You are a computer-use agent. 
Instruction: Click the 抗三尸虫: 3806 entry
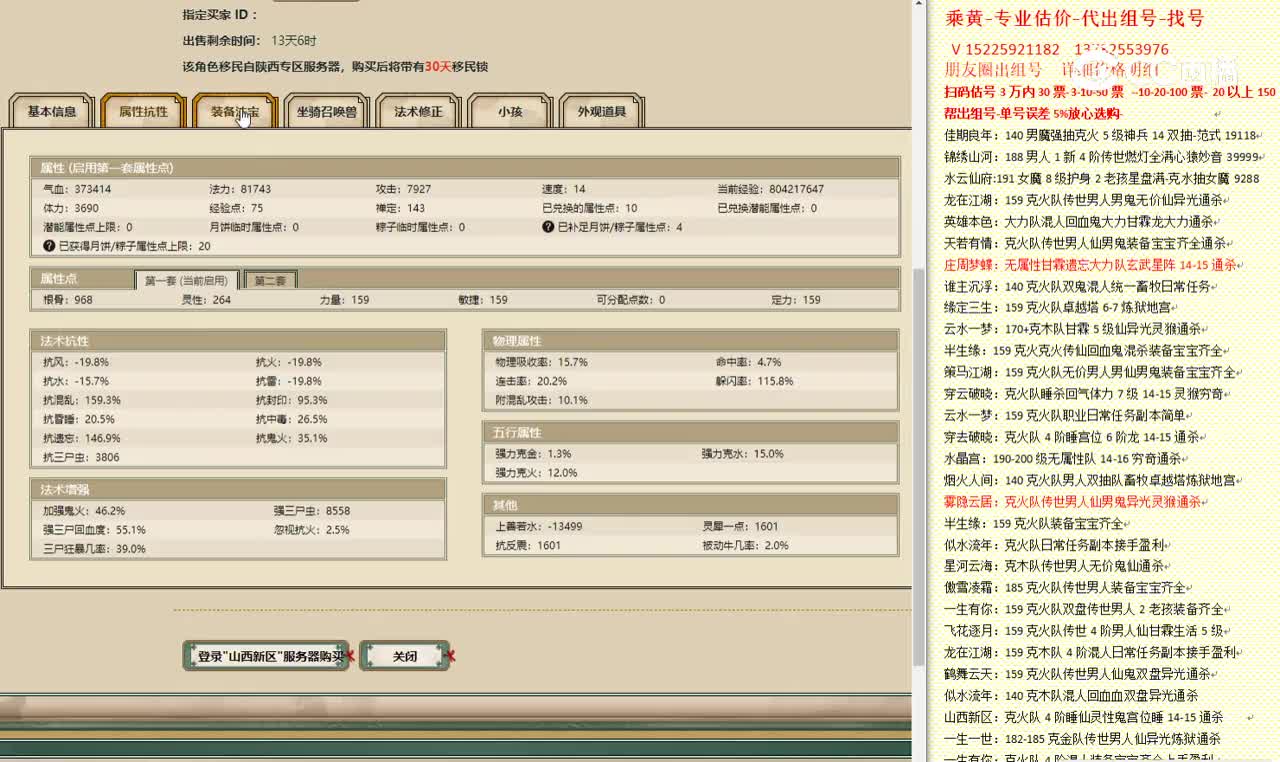(81, 457)
